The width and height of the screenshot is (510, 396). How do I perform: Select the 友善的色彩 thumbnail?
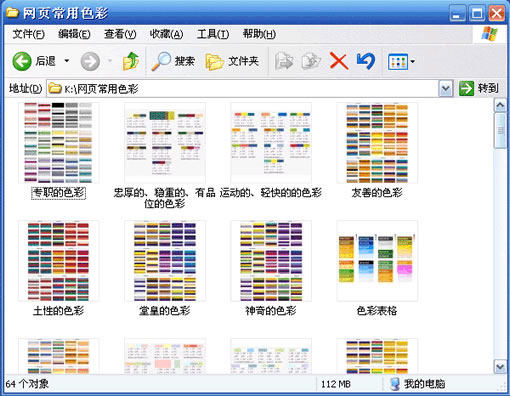click(x=377, y=143)
